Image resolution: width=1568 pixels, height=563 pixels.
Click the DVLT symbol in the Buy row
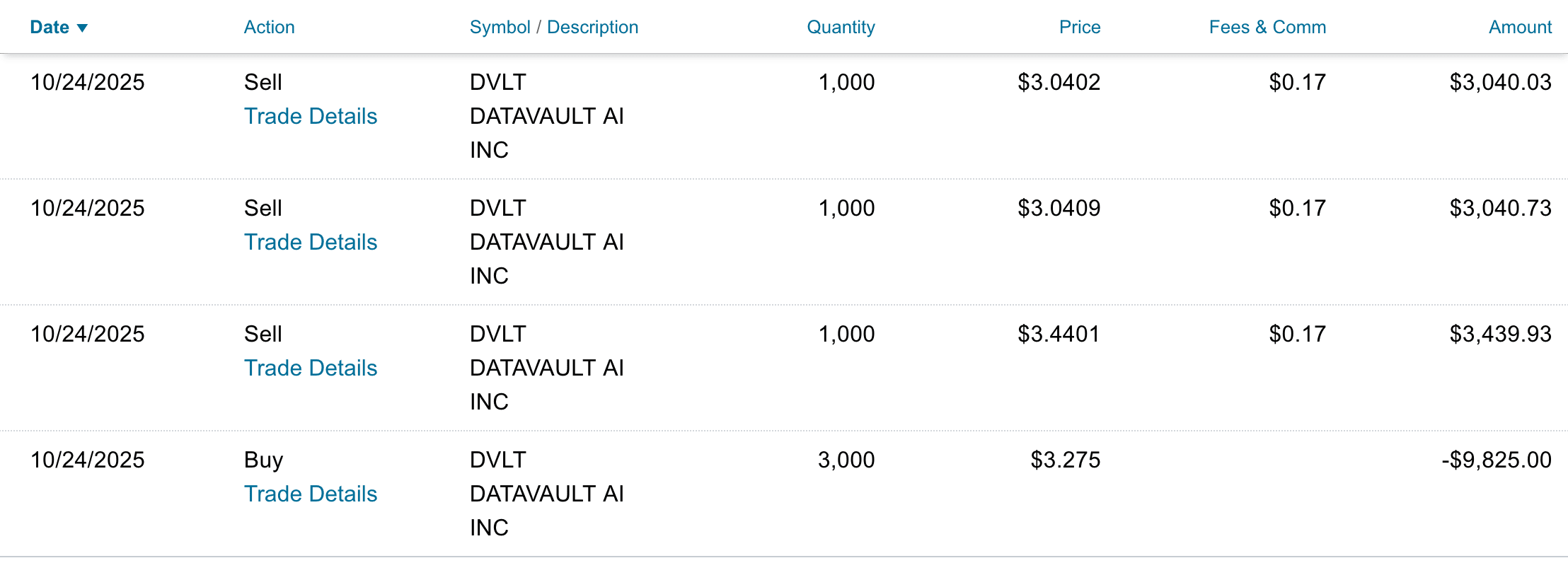(498, 460)
